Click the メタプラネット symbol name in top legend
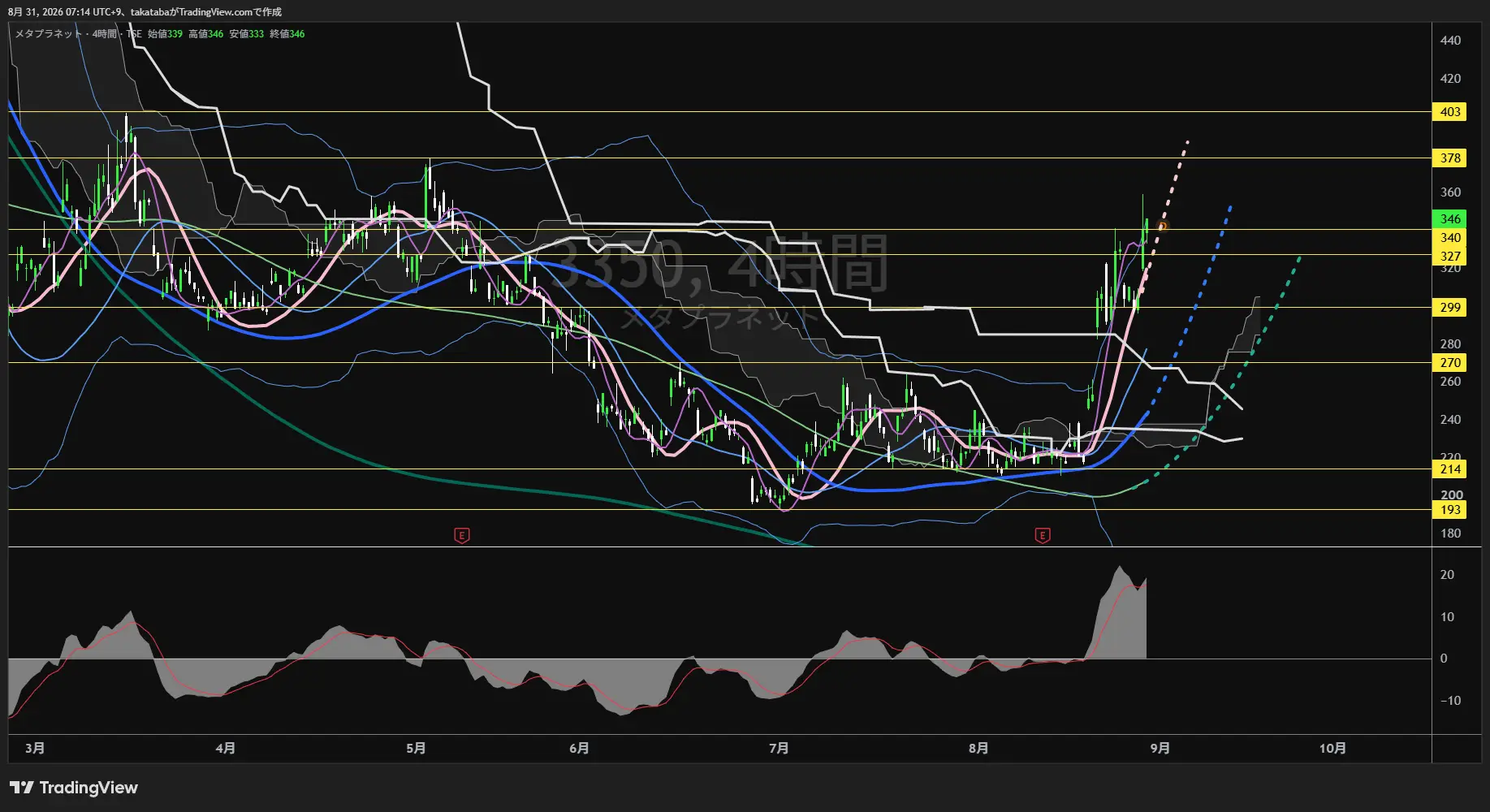The width and height of the screenshot is (1490, 812). coord(49,34)
